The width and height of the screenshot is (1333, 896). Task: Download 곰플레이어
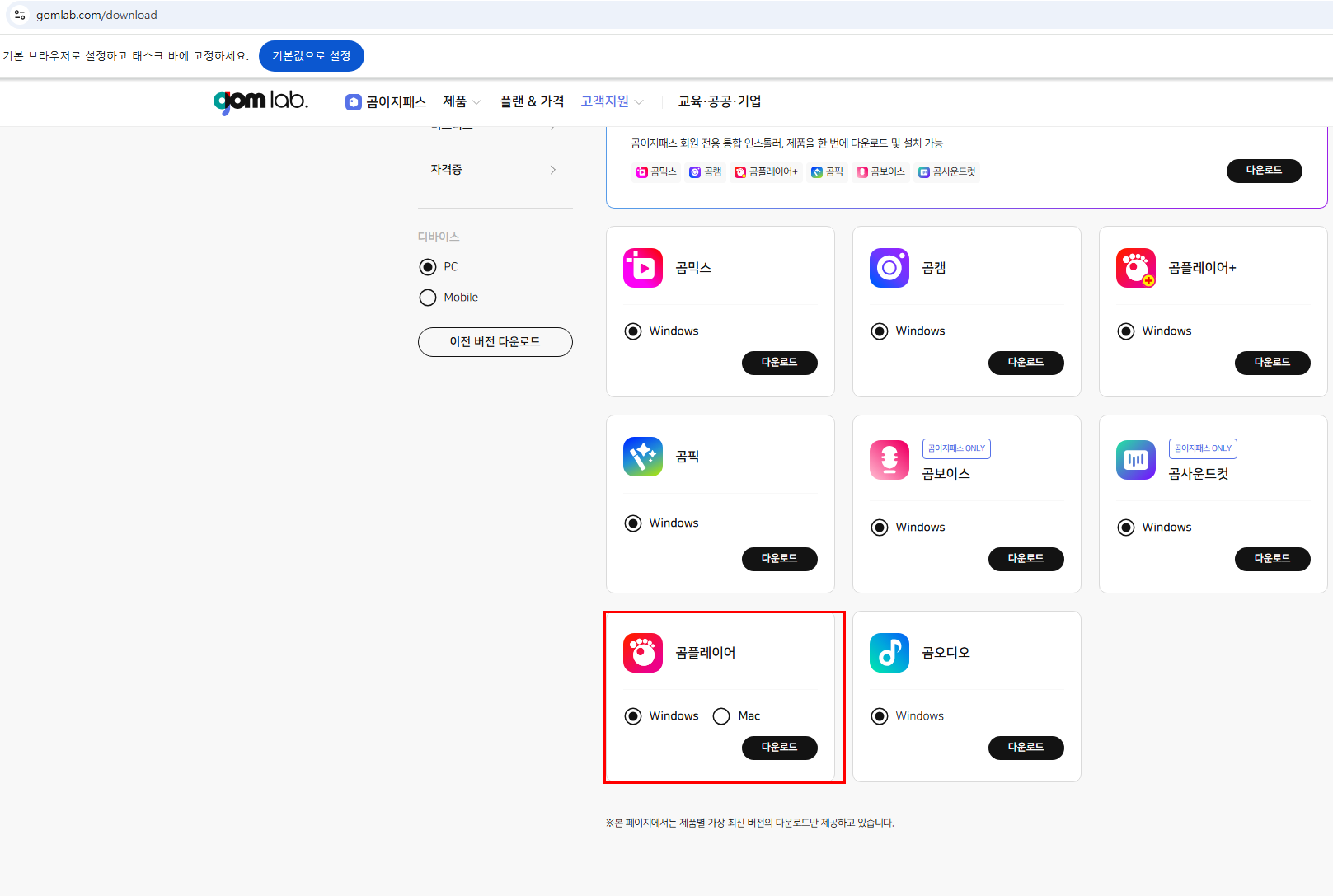click(x=780, y=748)
